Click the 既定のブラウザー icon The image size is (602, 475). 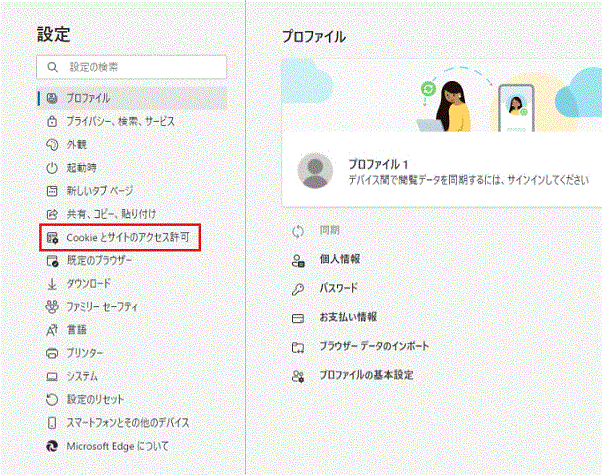52,261
